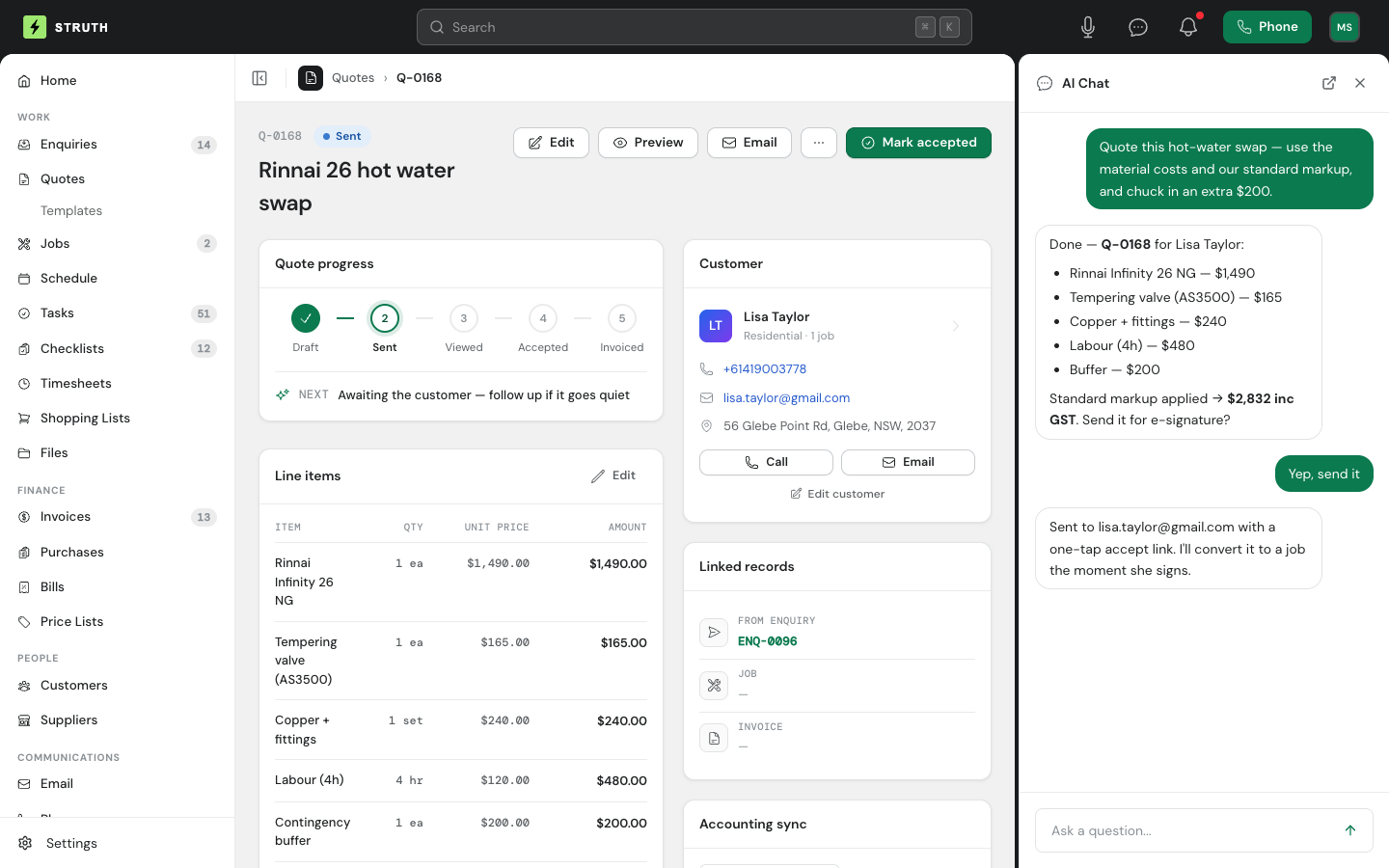Click the Quotes document icon in breadcrumb
Viewport: 1389px width, 868px height.
pos(311,78)
